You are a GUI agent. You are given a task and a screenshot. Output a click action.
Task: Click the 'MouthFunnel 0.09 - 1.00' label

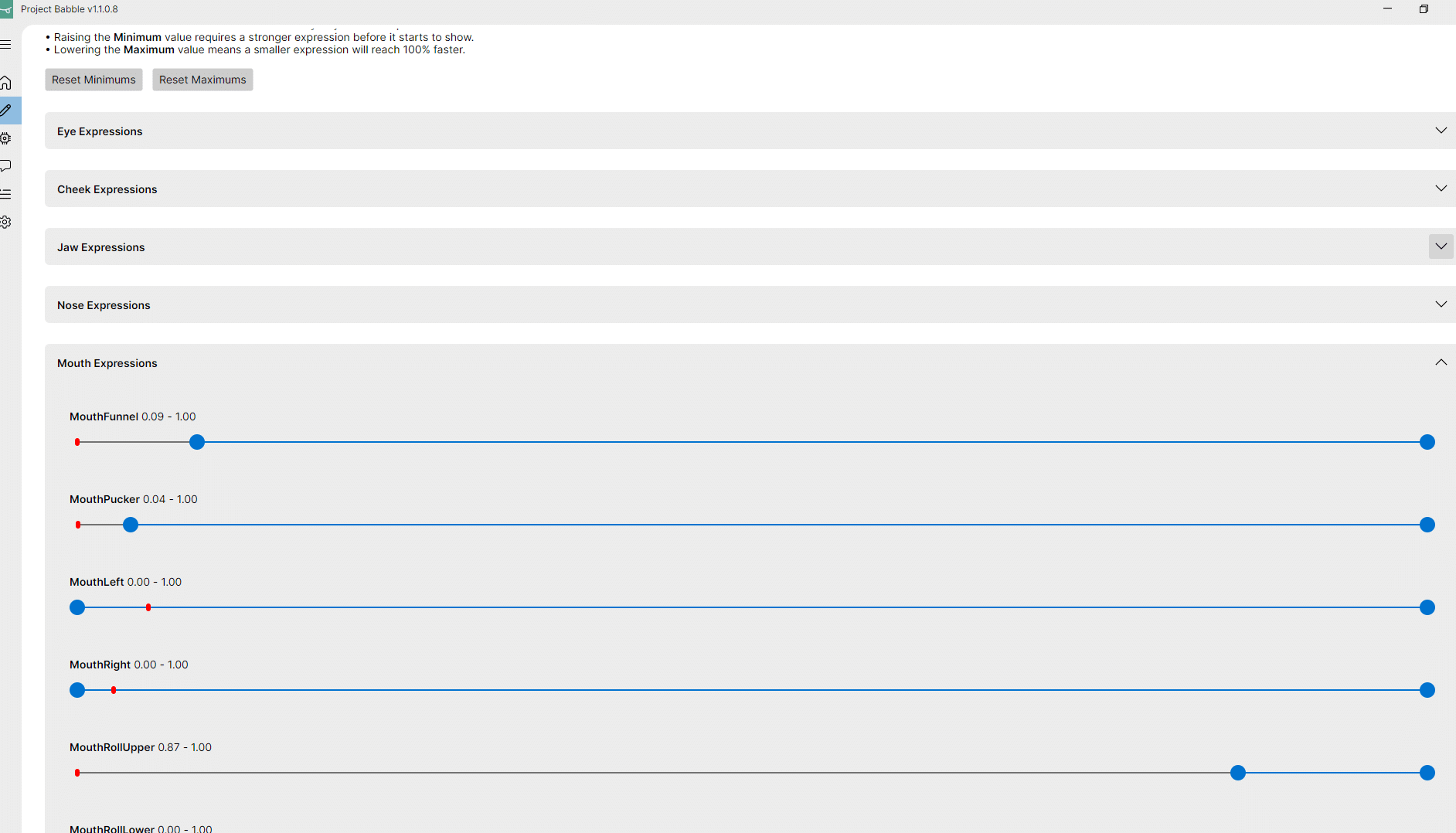pyautogui.click(x=133, y=416)
